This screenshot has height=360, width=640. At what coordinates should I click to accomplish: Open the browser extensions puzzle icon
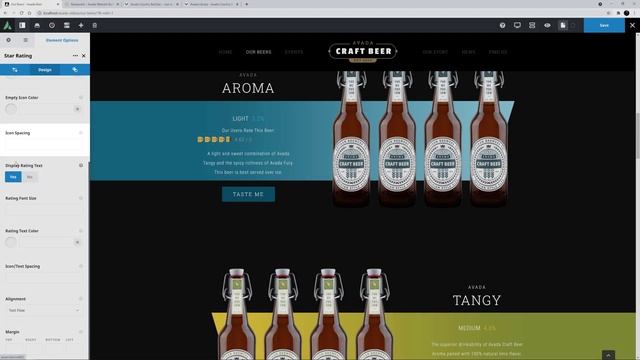619,13
